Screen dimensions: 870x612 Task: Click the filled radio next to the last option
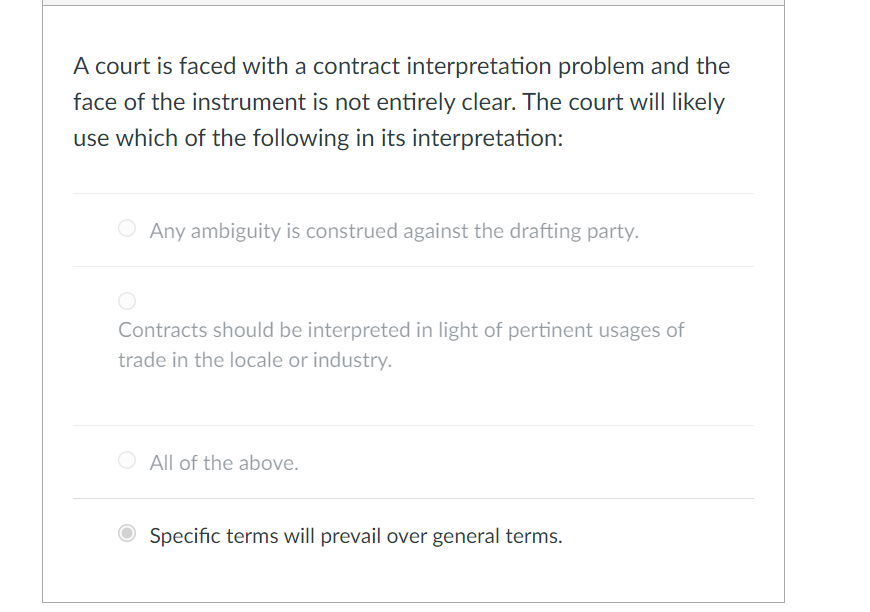(126, 534)
